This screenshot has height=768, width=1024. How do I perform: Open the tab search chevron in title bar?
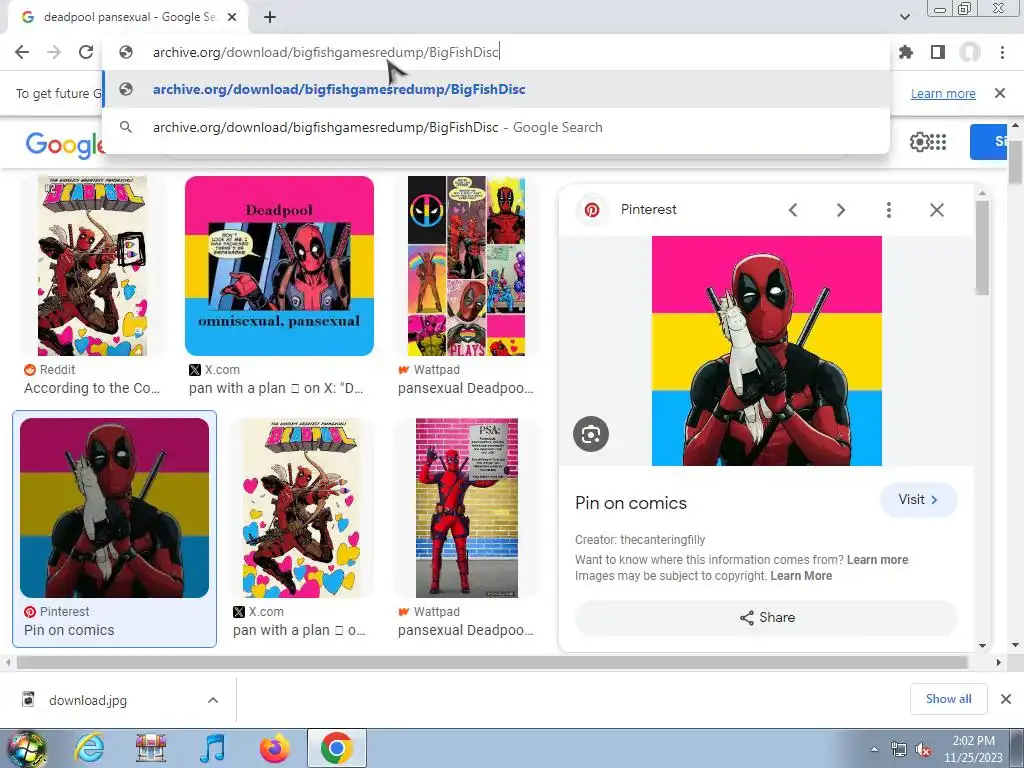click(904, 17)
